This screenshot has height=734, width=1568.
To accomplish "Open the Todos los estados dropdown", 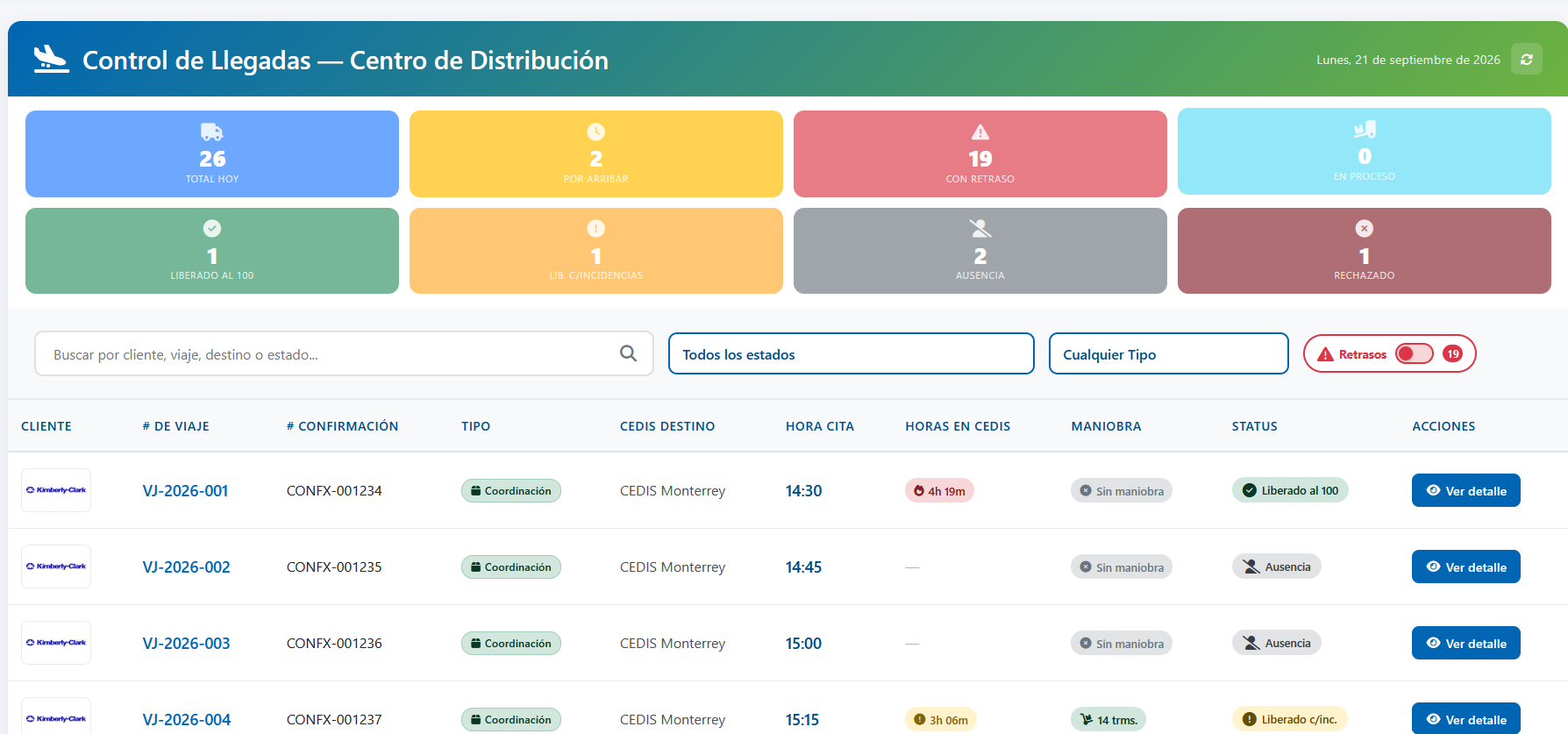I will pos(852,353).
